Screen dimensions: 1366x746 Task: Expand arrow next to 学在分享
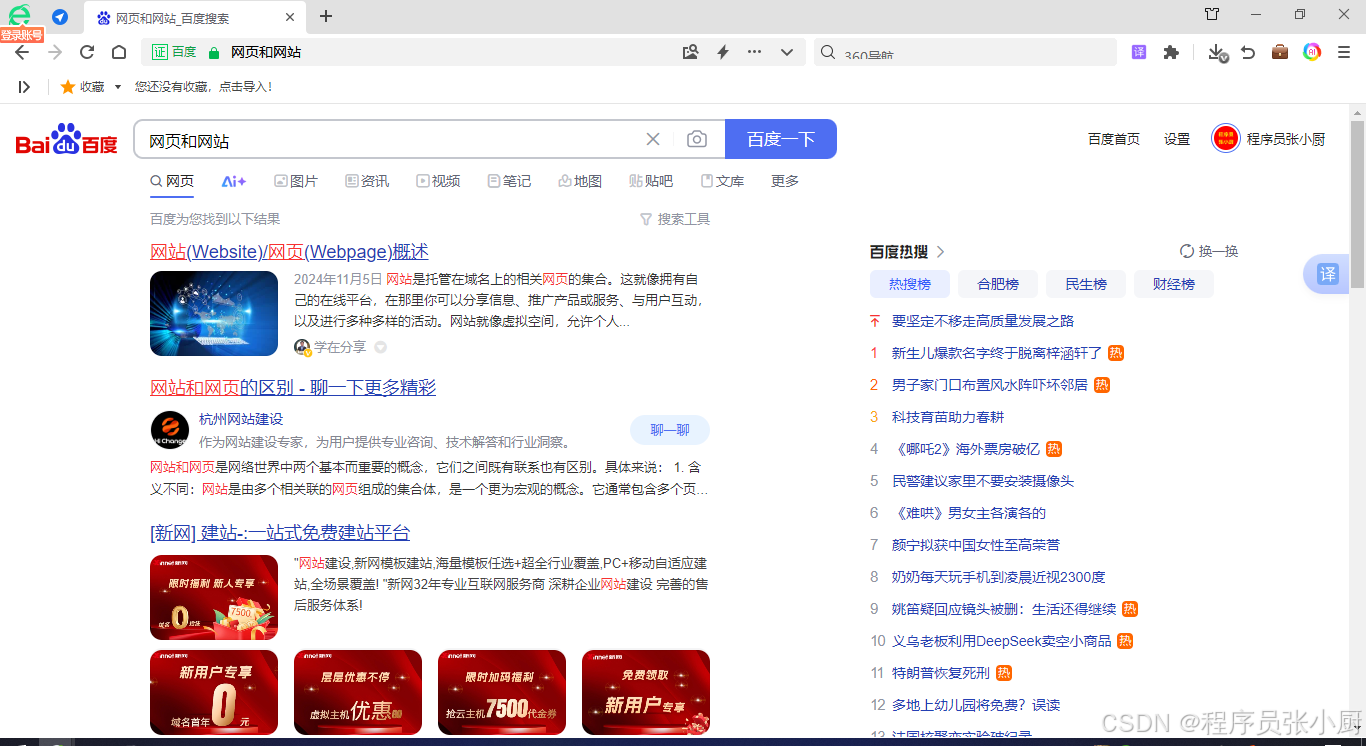[380, 347]
